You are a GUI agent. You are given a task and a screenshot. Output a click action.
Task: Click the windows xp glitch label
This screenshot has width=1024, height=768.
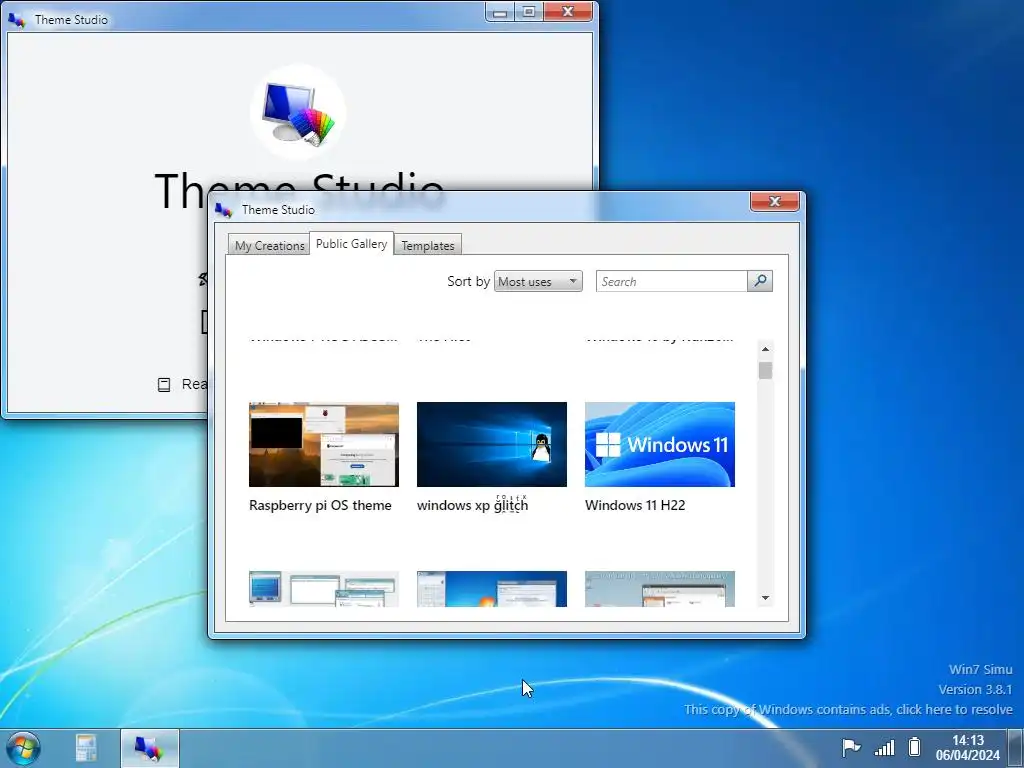472,505
